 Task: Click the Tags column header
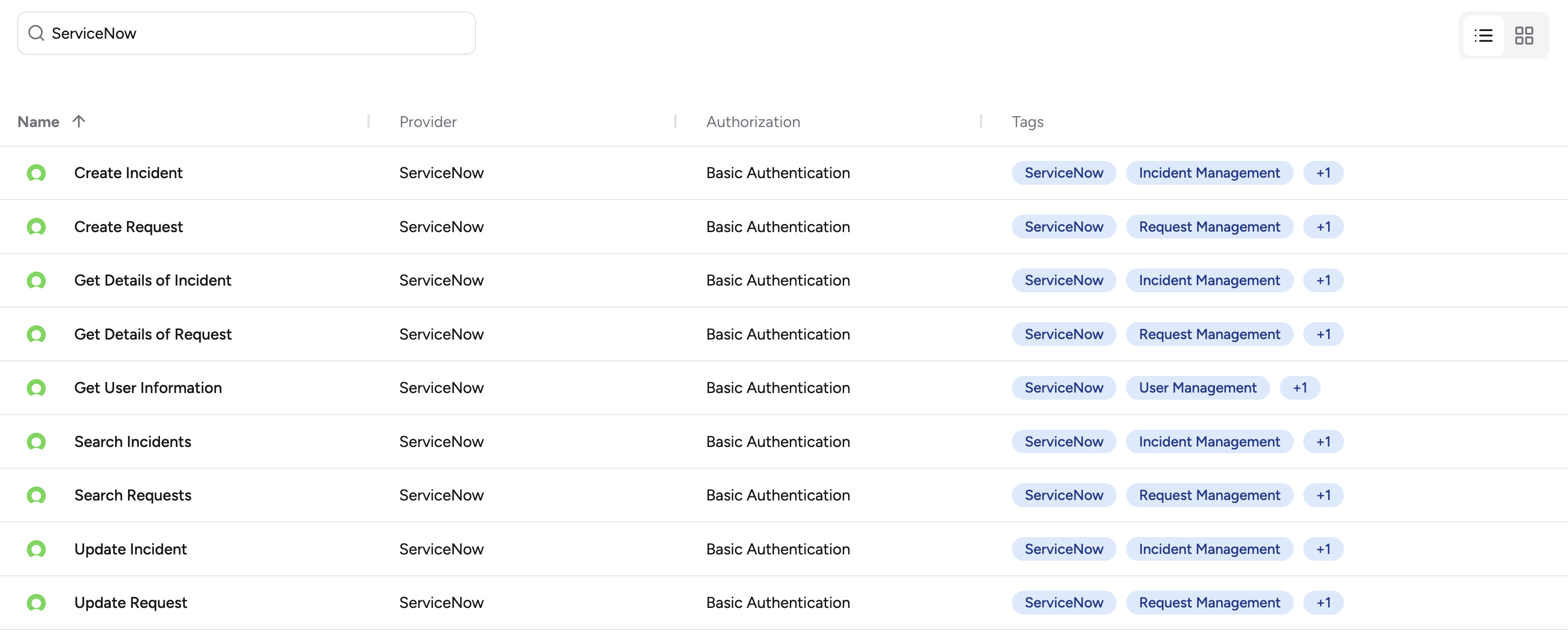(x=1028, y=122)
